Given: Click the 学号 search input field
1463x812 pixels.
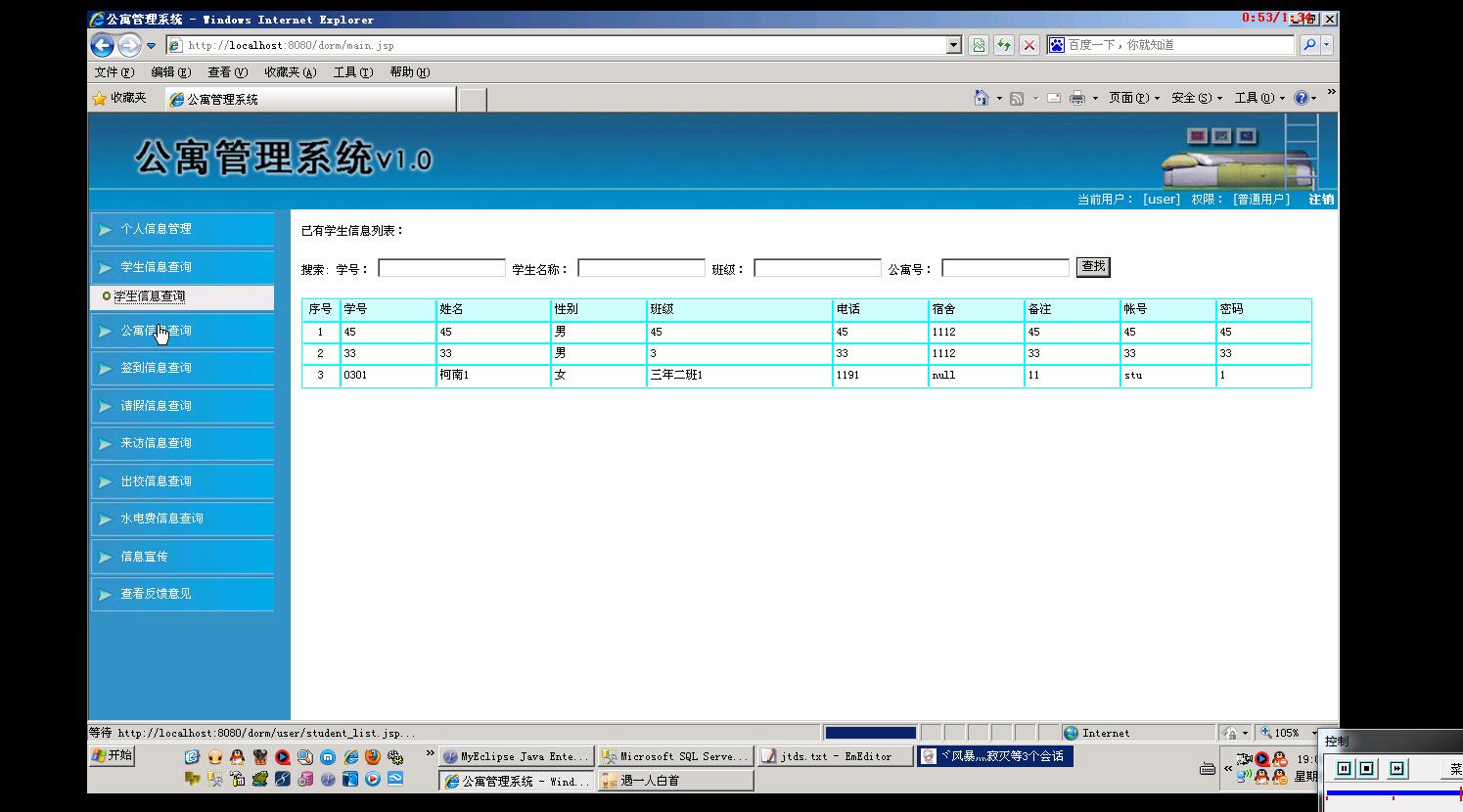Looking at the screenshot, I should pyautogui.click(x=441, y=268).
